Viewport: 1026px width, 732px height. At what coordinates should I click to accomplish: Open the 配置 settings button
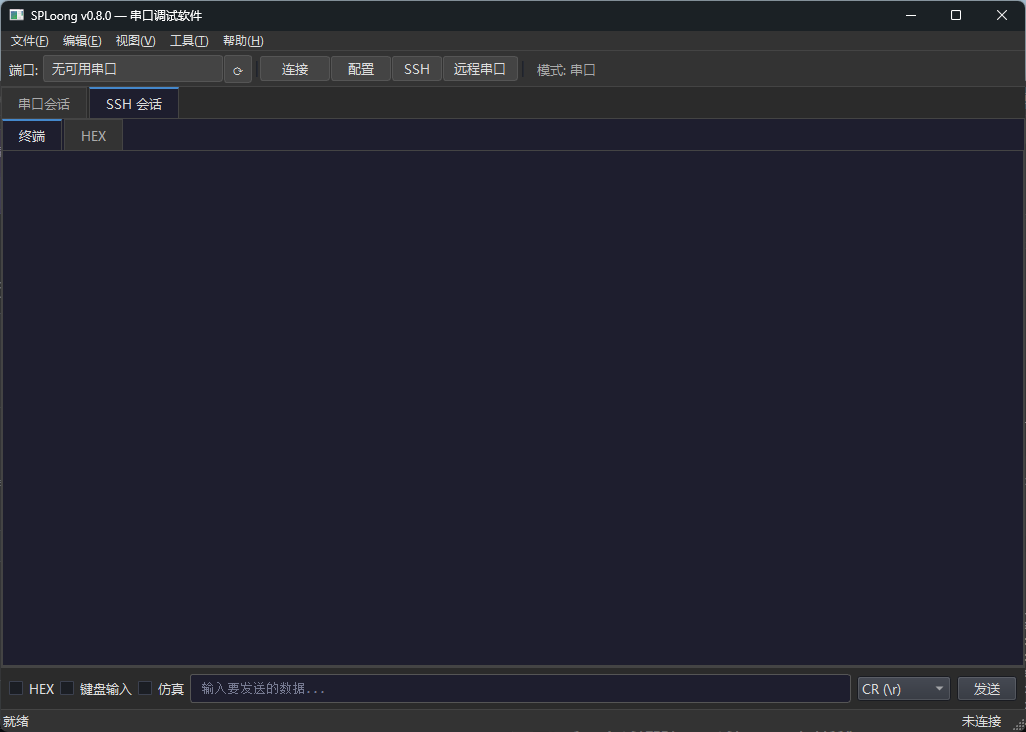pyautogui.click(x=361, y=69)
